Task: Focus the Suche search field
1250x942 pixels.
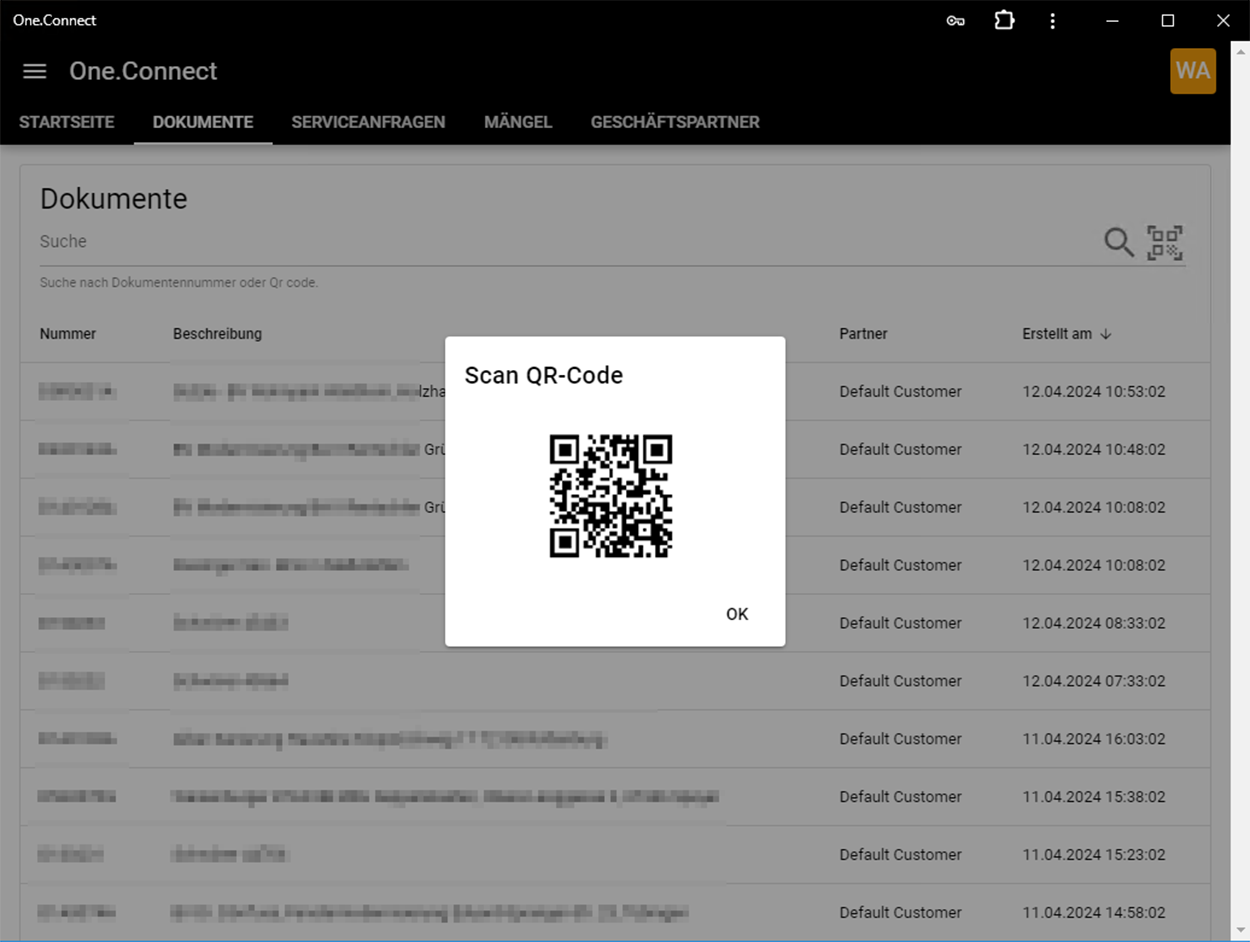Action: pyautogui.click(x=565, y=242)
